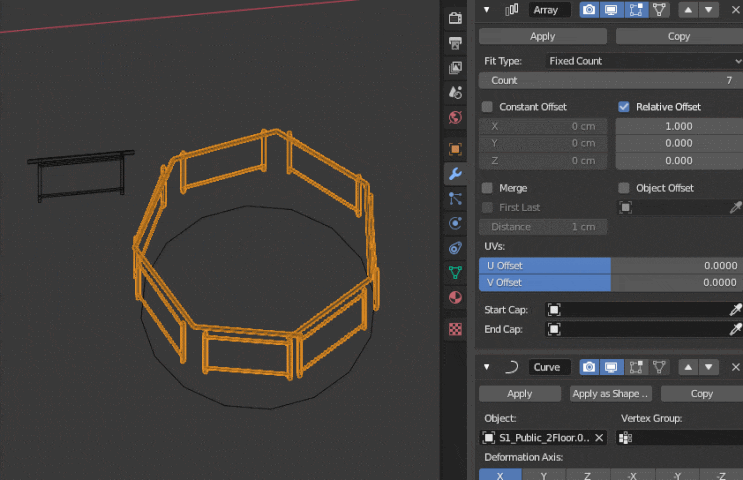
Task: Click the Array modifier type icon
Action: pos(512,10)
